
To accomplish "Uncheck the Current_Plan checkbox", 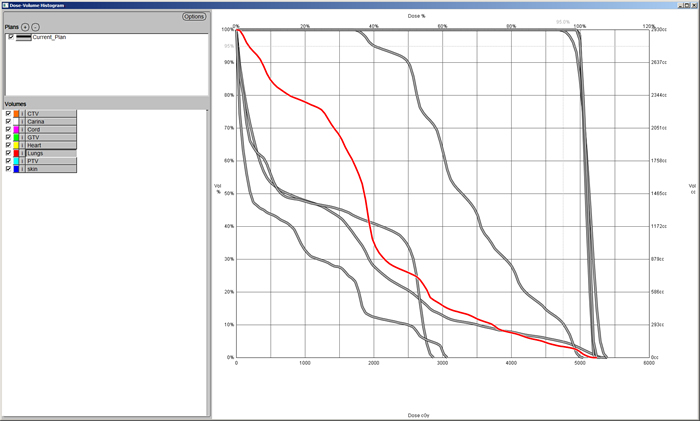I will (x=11, y=37).
